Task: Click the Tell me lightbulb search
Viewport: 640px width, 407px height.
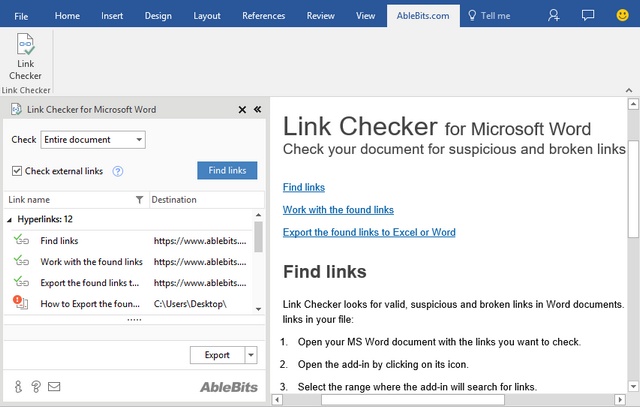Action: pos(489,16)
